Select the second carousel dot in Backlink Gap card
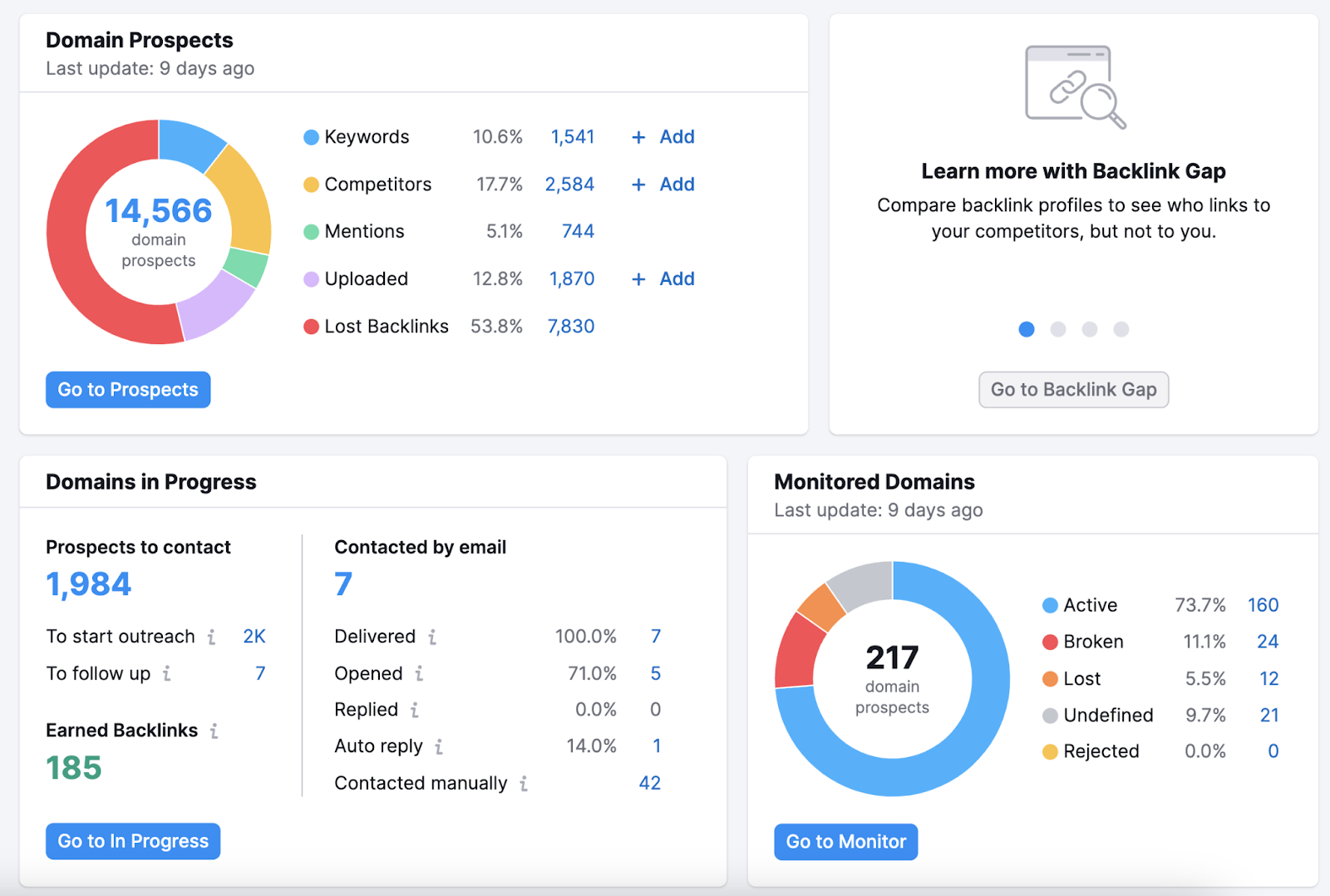1330x896 pixels. pyautogui.click(x=1057, y=329)
